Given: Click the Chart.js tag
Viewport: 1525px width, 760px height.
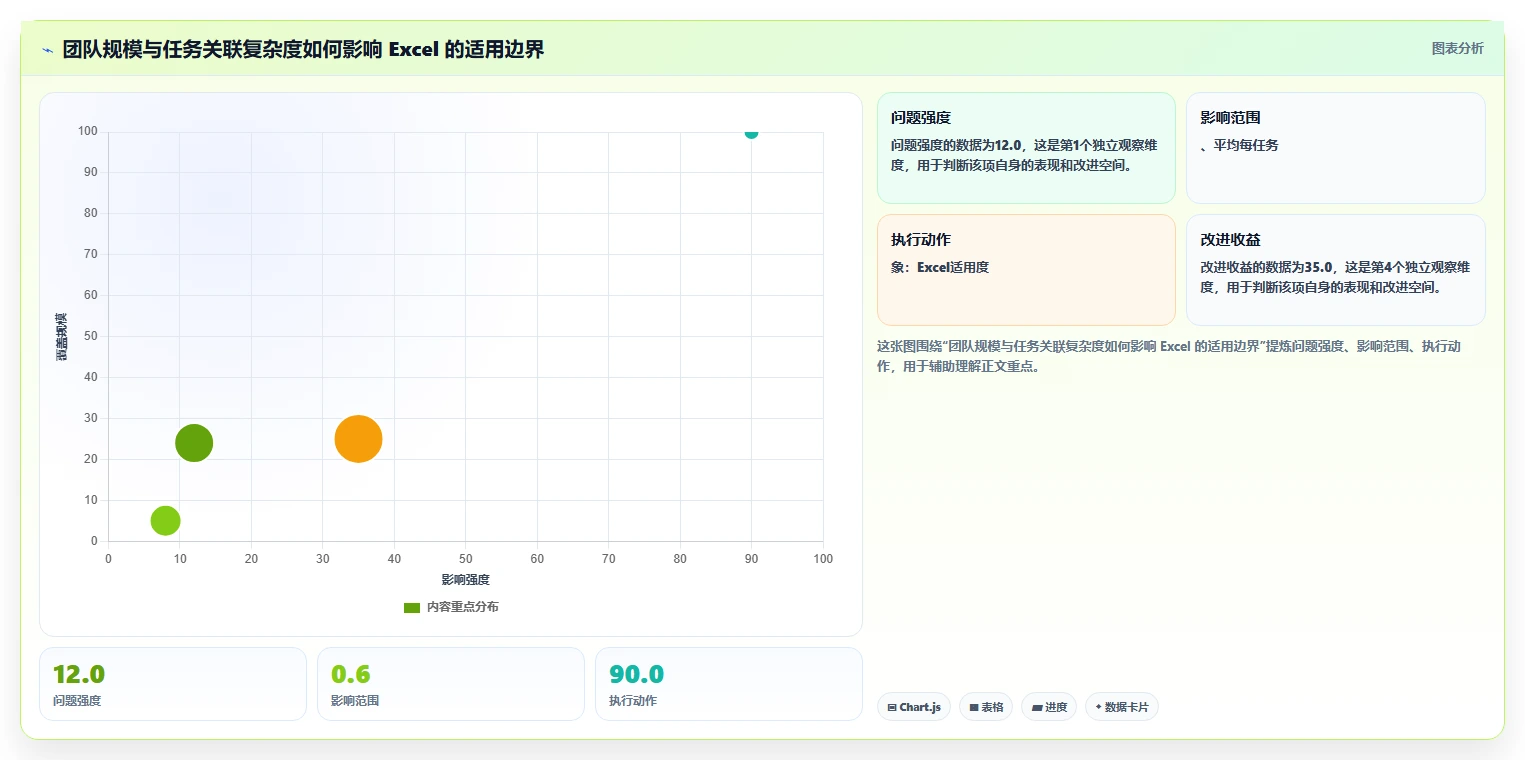Looking at the screenshot, I should (914, 707).
